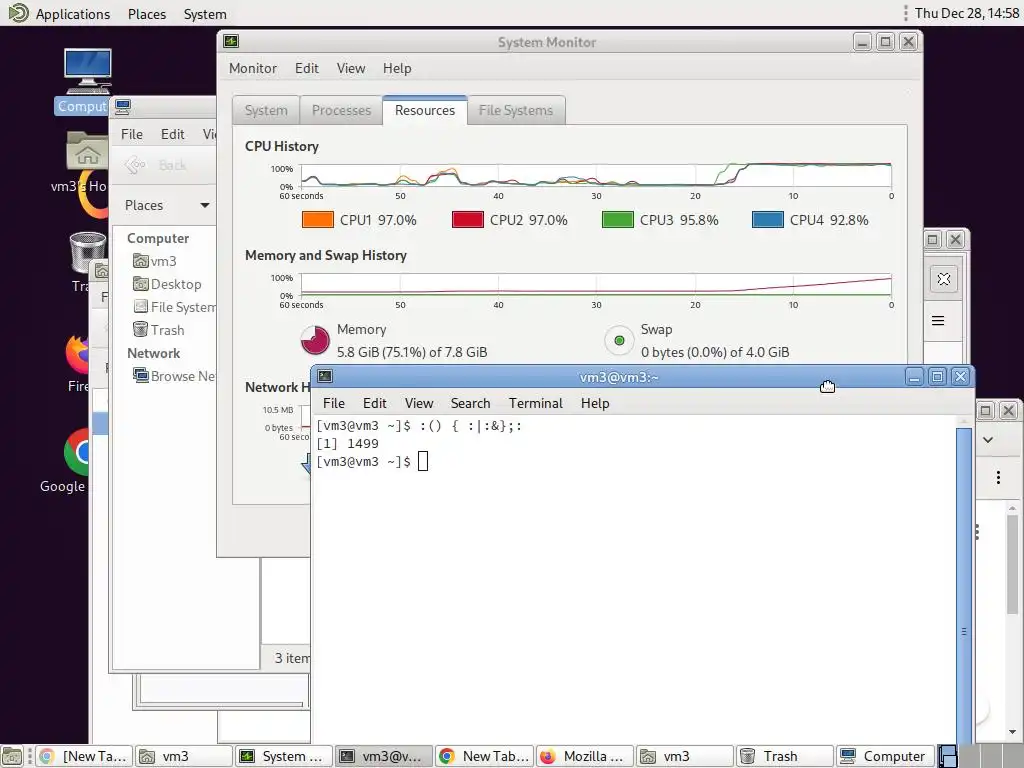Open System Monitor's Monitor menu

(x=253, y=68)
